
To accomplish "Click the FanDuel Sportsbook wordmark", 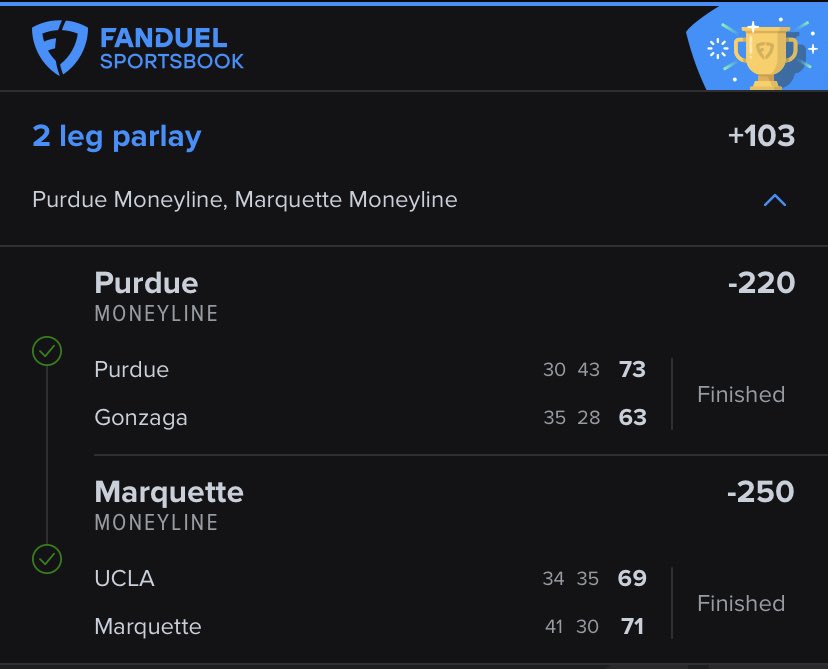I will pyautogui.click(x=172, y=48).
